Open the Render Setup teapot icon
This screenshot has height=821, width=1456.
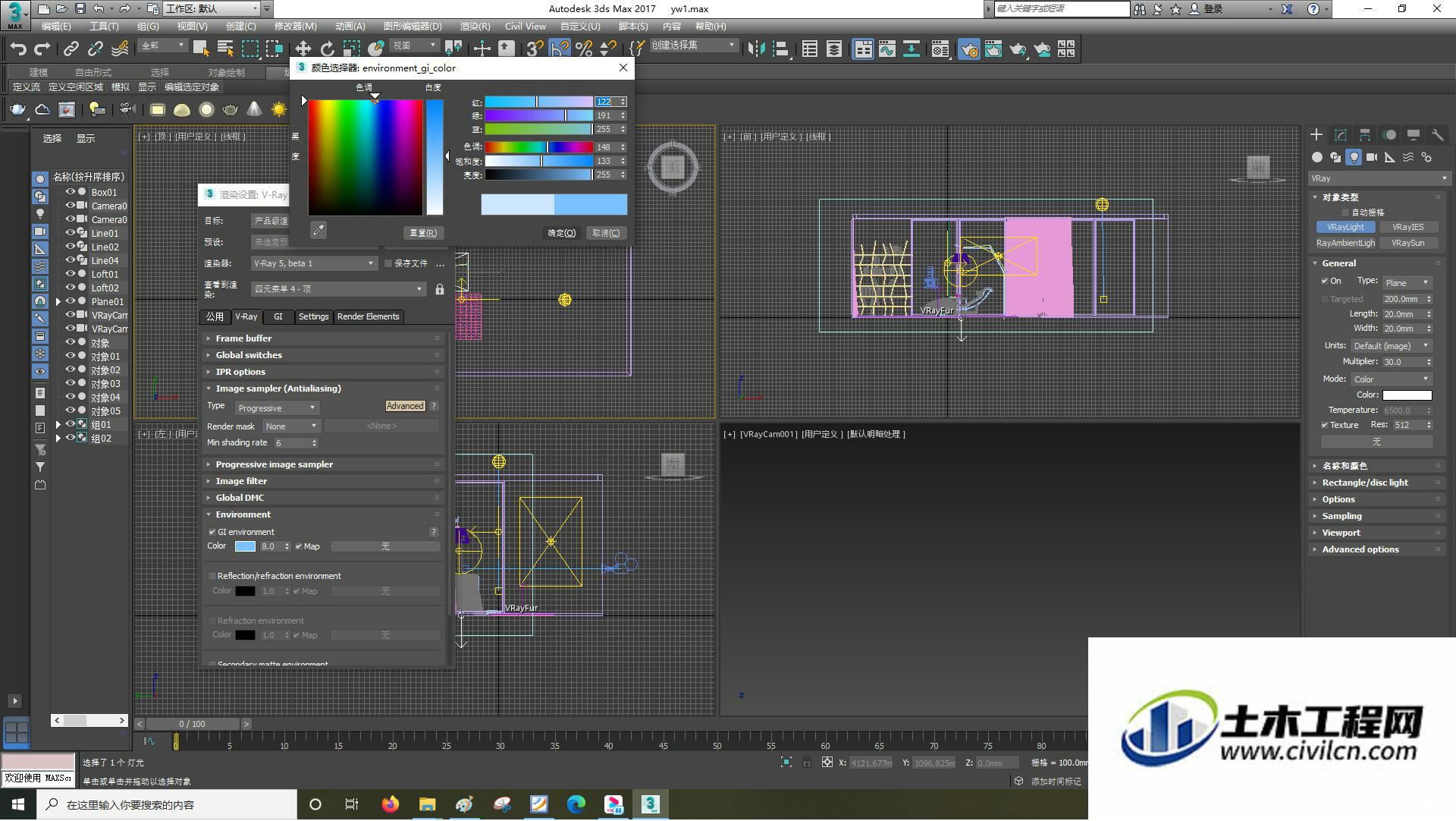pyautogui.click(x=968, y=49)
